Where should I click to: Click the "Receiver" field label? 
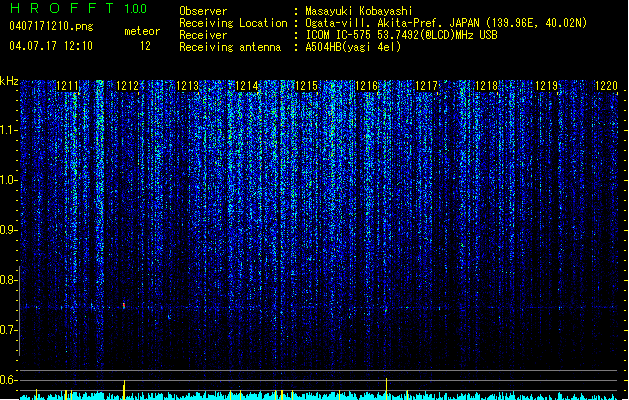(x=203, y=35)
